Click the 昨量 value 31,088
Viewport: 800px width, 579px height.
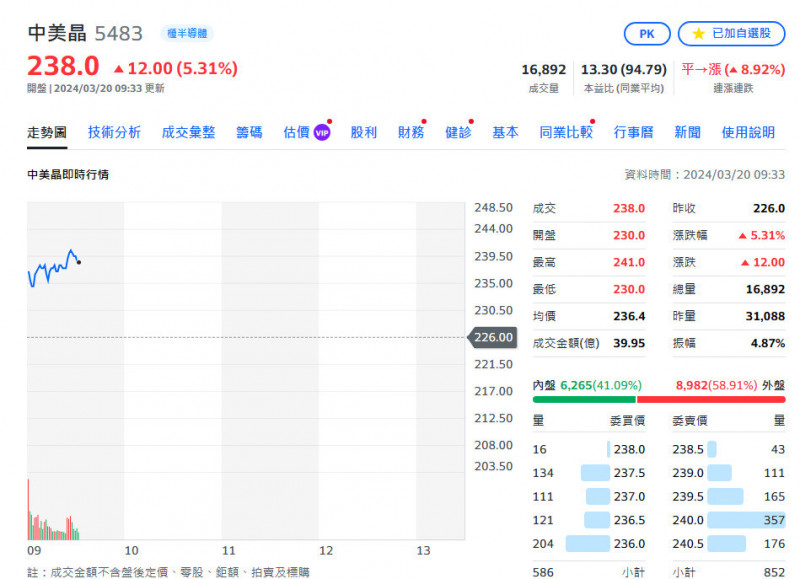(765, 316)
